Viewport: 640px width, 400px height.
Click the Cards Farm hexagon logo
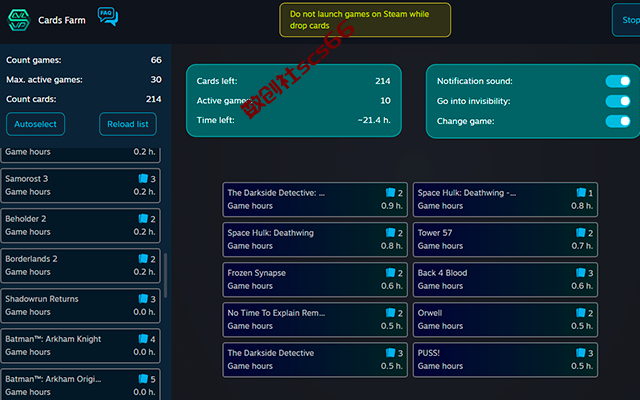point(19,20)
